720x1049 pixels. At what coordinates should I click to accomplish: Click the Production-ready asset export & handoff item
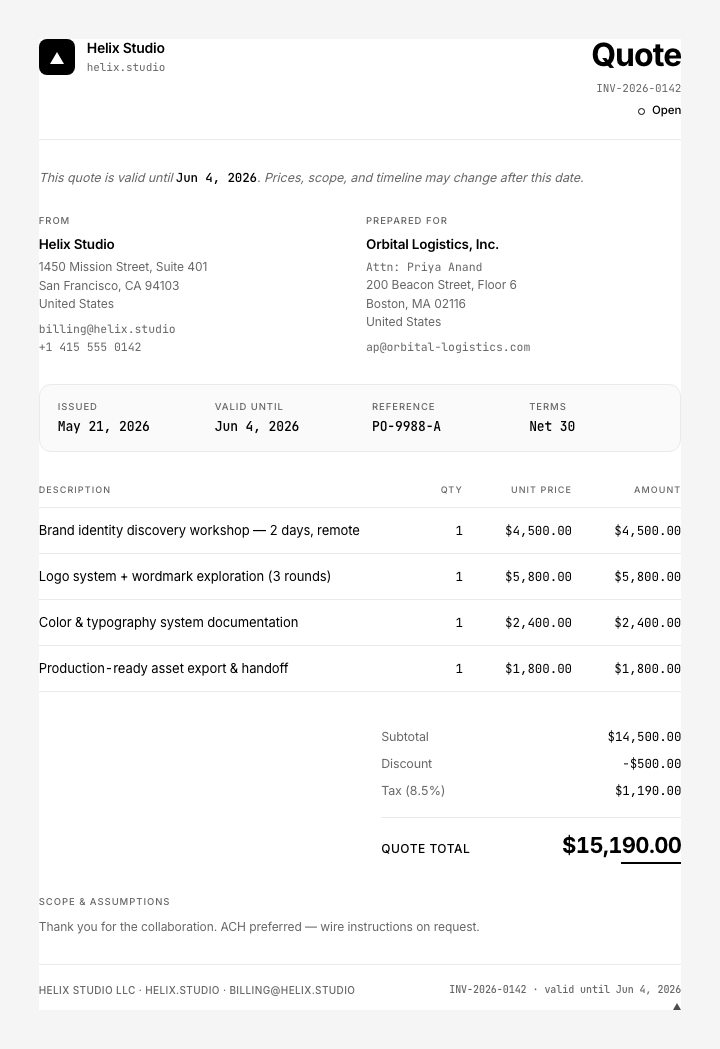163,668
